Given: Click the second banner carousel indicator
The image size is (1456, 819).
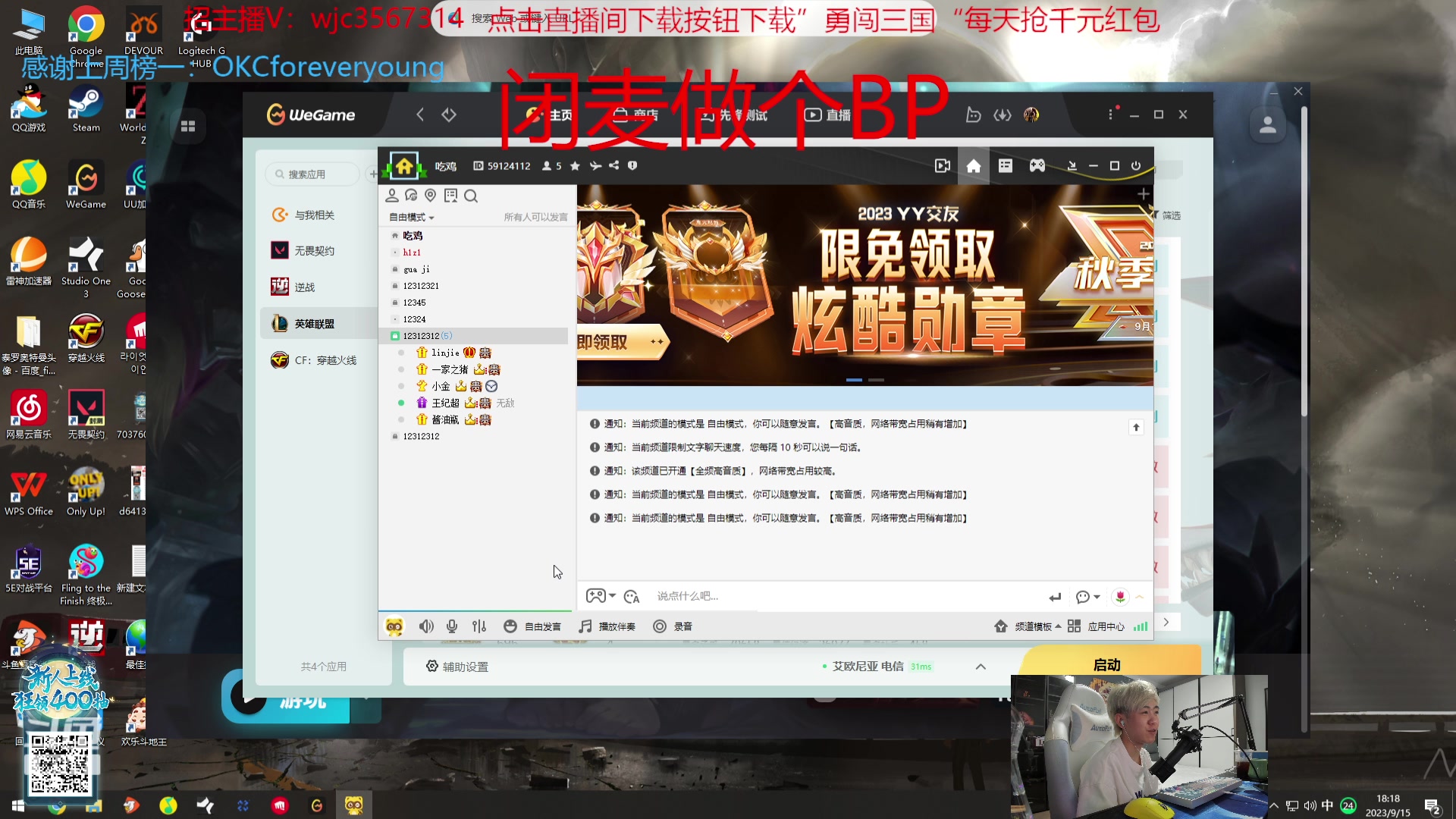Looking at the screenshot, I should point(877,380).
